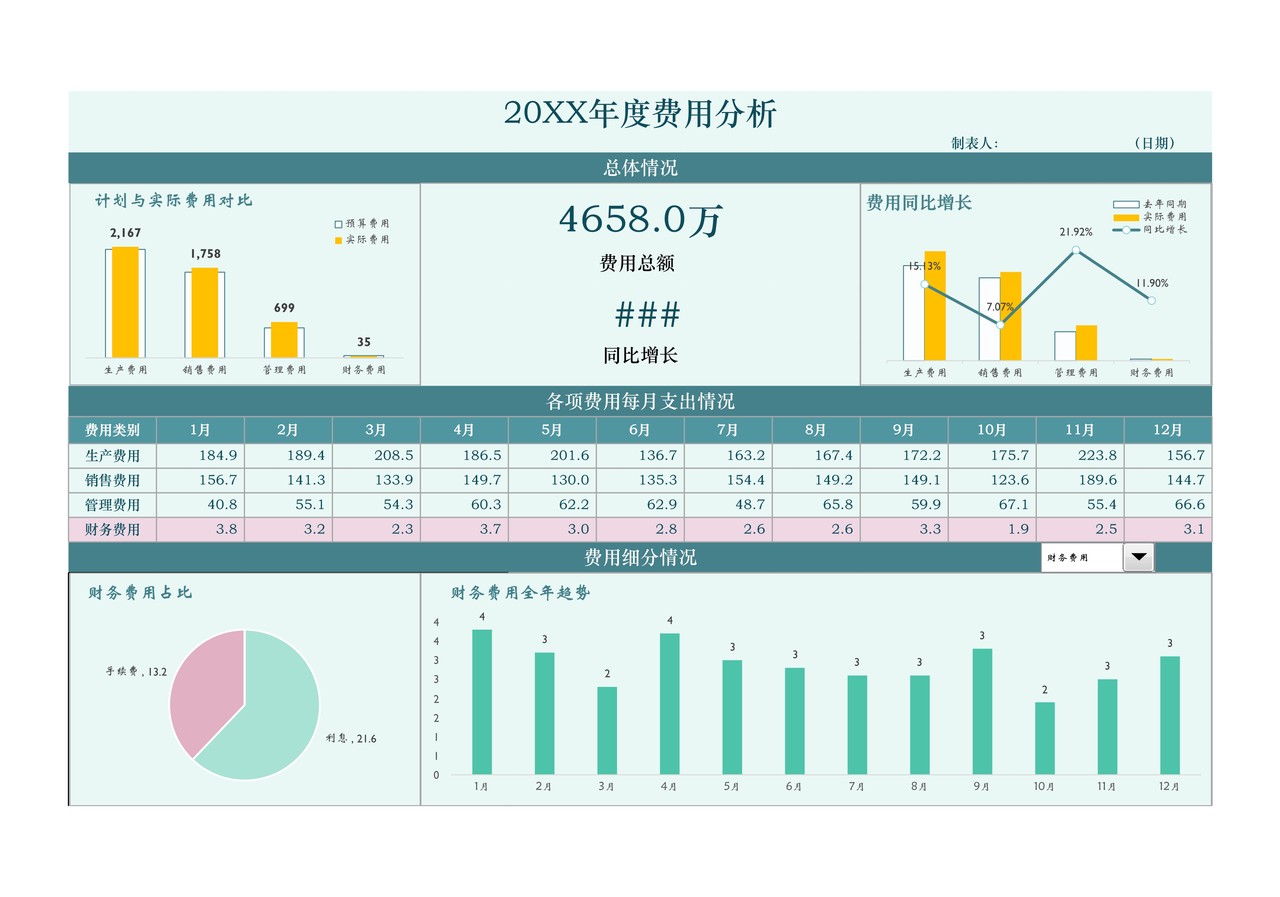Image resolution: width=1280 pixels, height=897 pixels.
Task: Click the 1月 bar in the trend chart
Action: click(481, 700)
